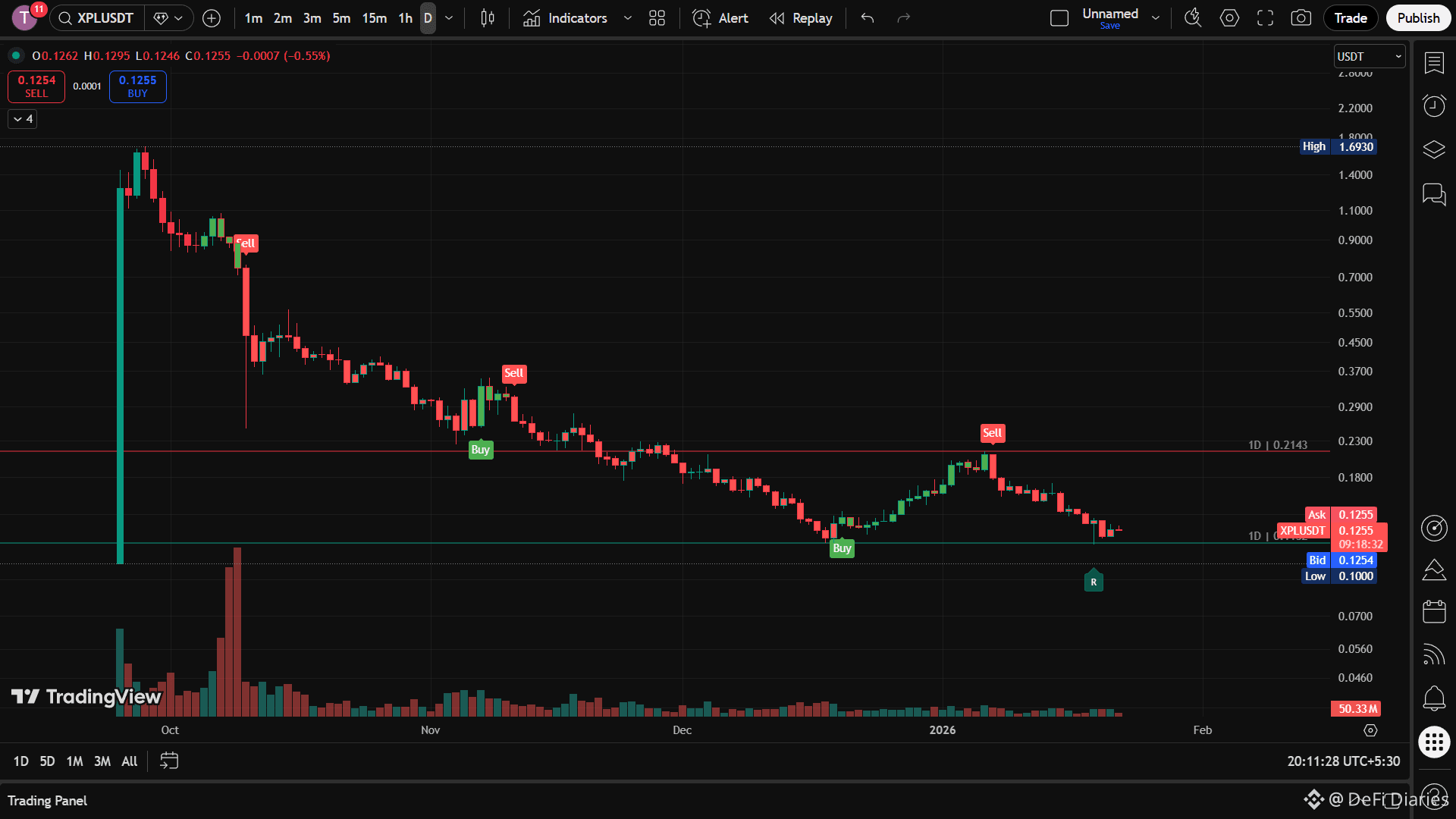Open the candlestick chart type selector
The width and height of the screenshot is (1456, 819).
[x=488, y=18]
